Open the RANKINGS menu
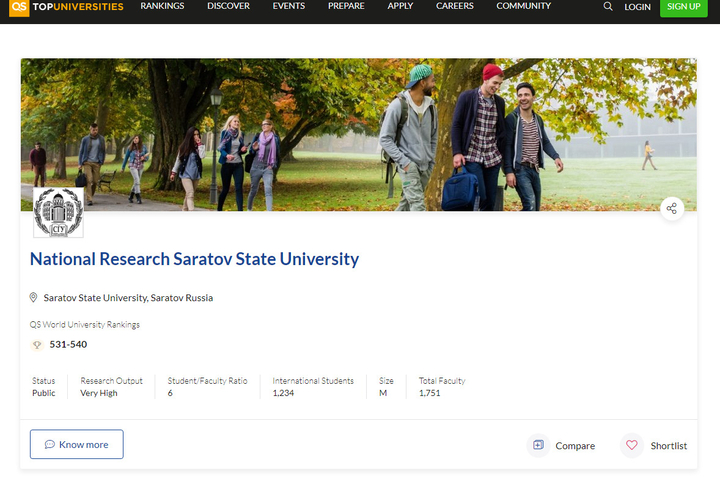Image resolution: width=720 pixels, height=480 pixels. click(162, 6)
